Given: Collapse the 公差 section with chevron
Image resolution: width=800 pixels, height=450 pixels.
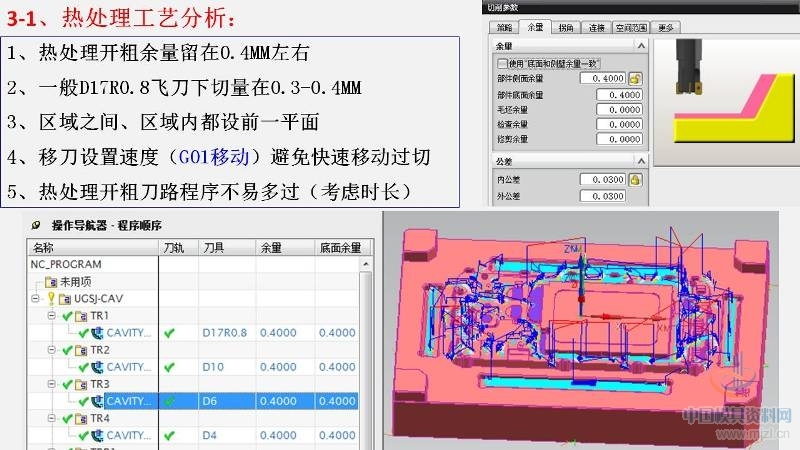Looking at the screenshot, I should tap(639, 160).
